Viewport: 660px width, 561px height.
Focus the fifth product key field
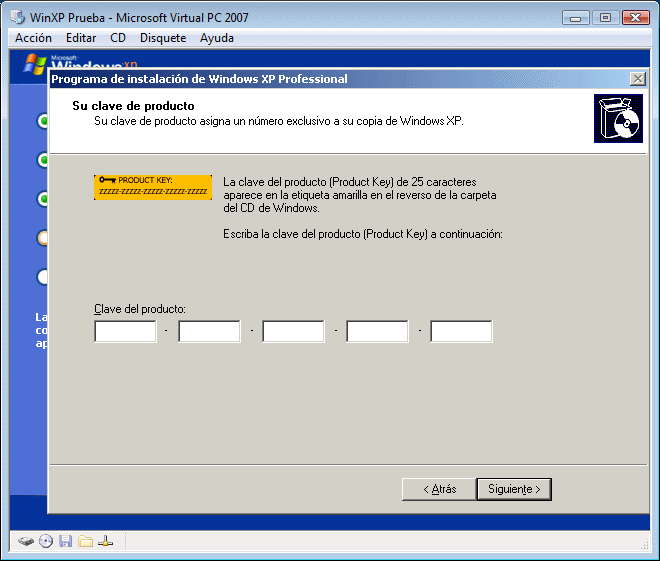(x=461, y=331)
